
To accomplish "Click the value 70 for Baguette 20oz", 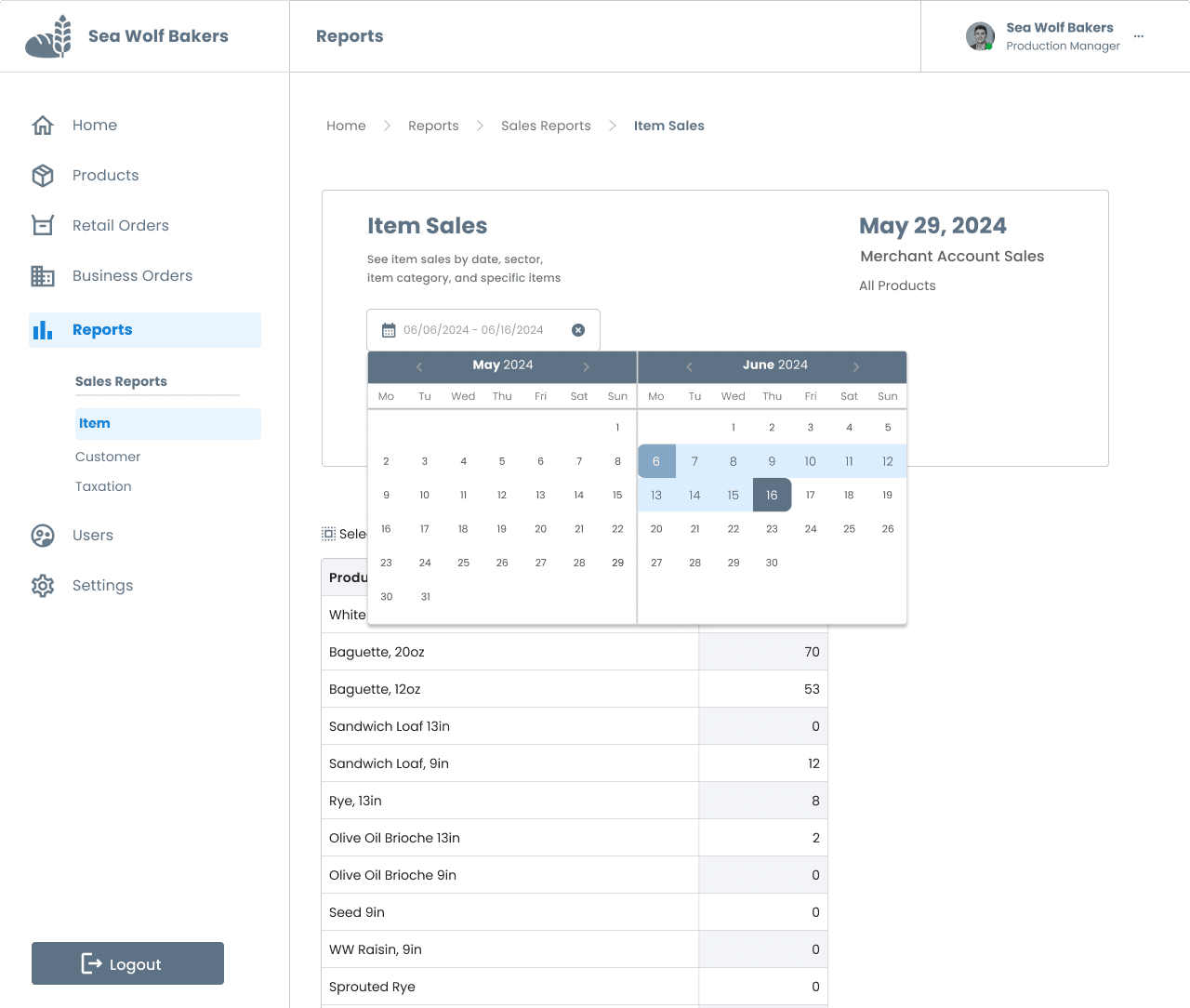I will coord(812,652).
